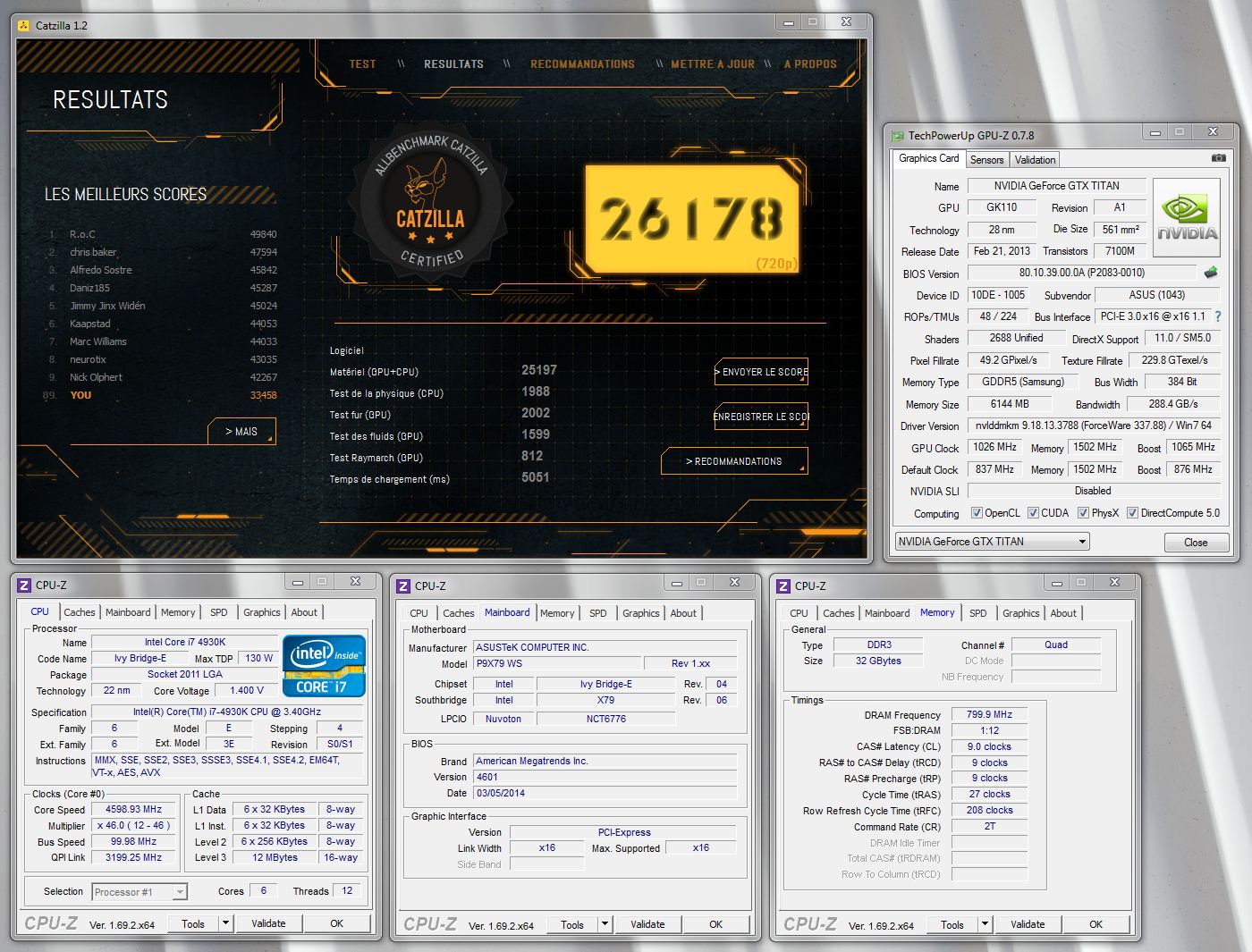Click Memory Size value 32 GBytes

click(x=878, y=661)
